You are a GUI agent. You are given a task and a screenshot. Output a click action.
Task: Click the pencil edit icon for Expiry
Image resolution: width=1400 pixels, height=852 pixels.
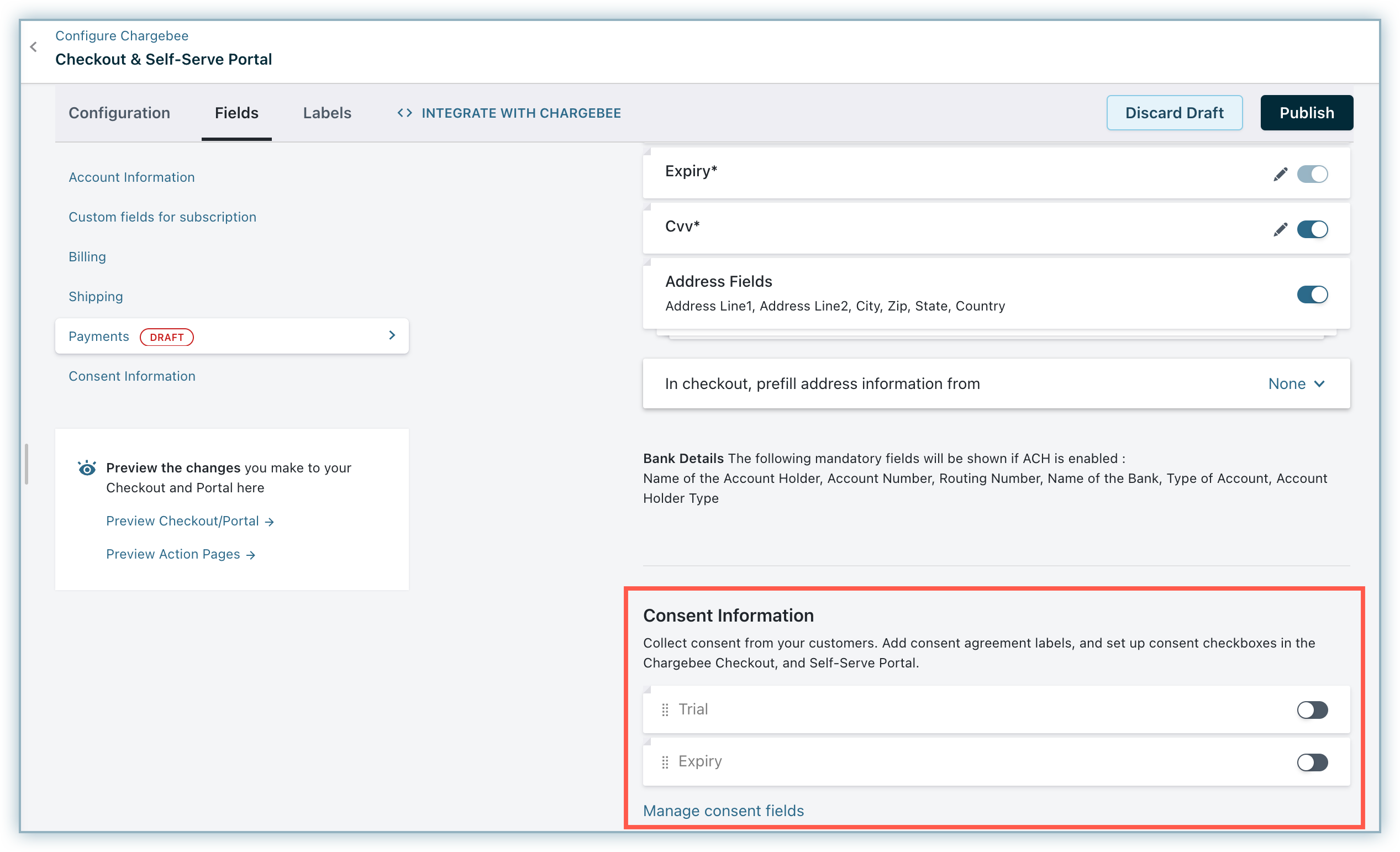tap(1280, 175)
